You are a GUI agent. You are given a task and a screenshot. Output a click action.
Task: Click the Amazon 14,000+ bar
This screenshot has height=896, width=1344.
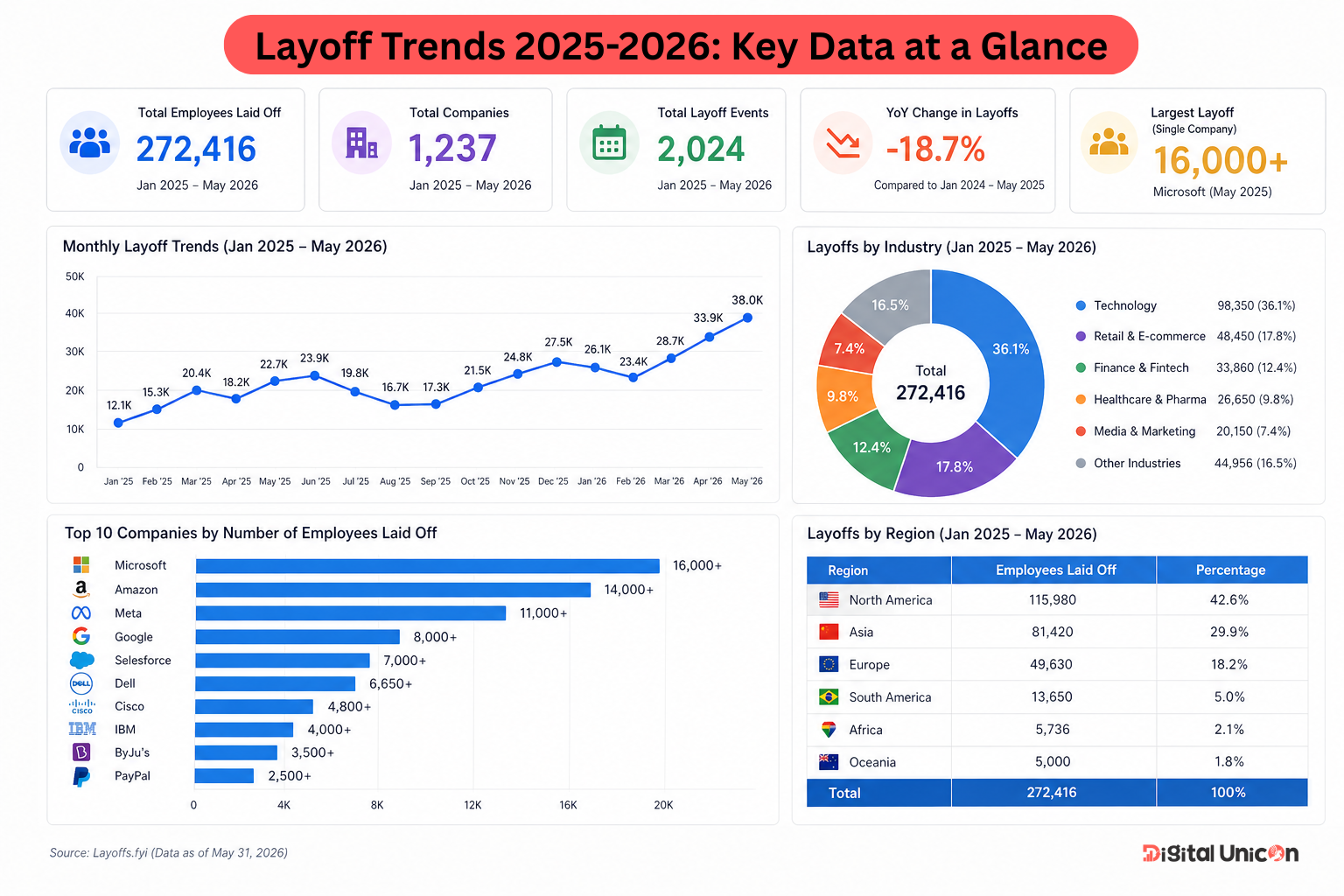pyautogui.click(x=393, y=590)
